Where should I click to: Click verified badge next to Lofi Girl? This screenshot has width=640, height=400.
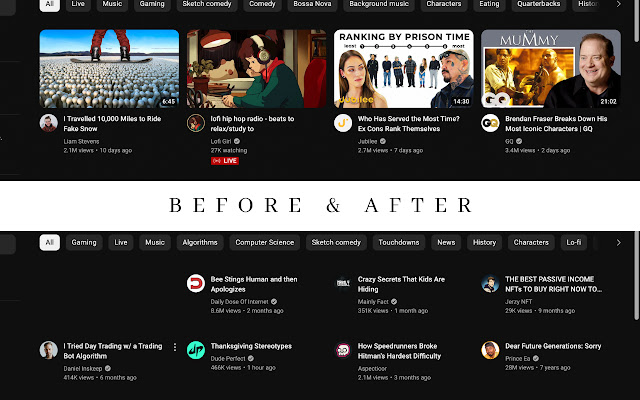click(x=237, y=141)
